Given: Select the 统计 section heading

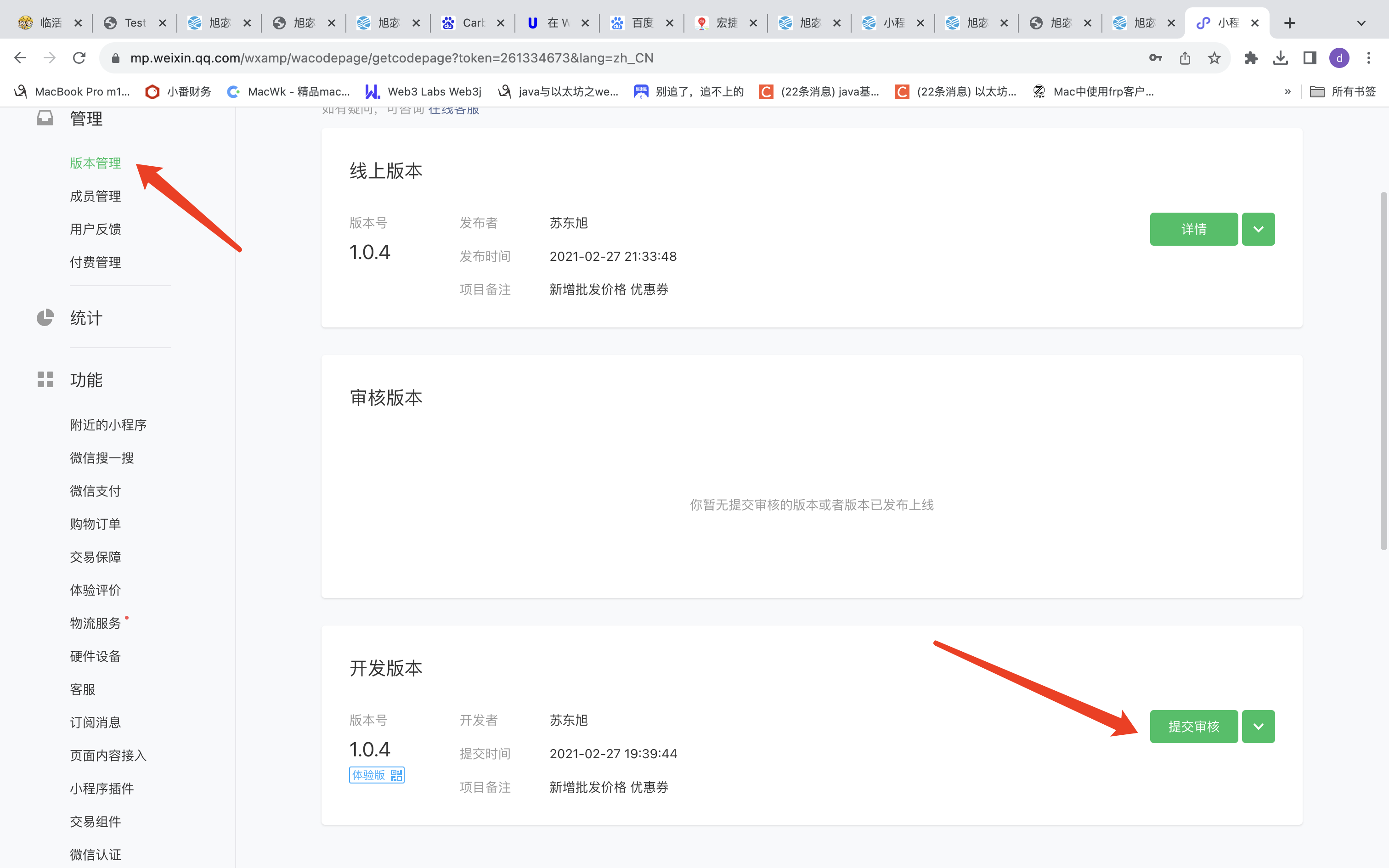Looking at the screenshot, I should [86, 318].
